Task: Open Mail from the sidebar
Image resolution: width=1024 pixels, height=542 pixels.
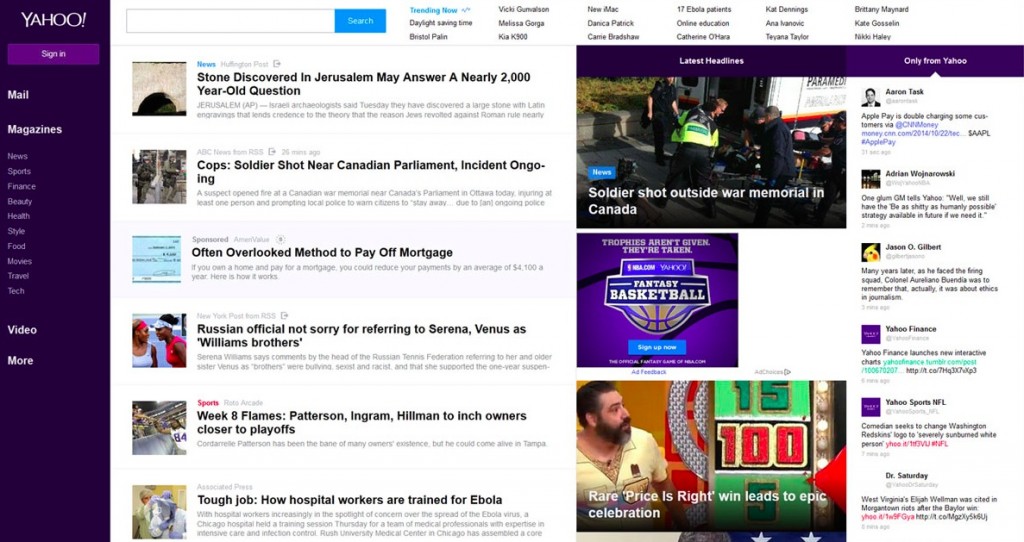Action: 18,95
